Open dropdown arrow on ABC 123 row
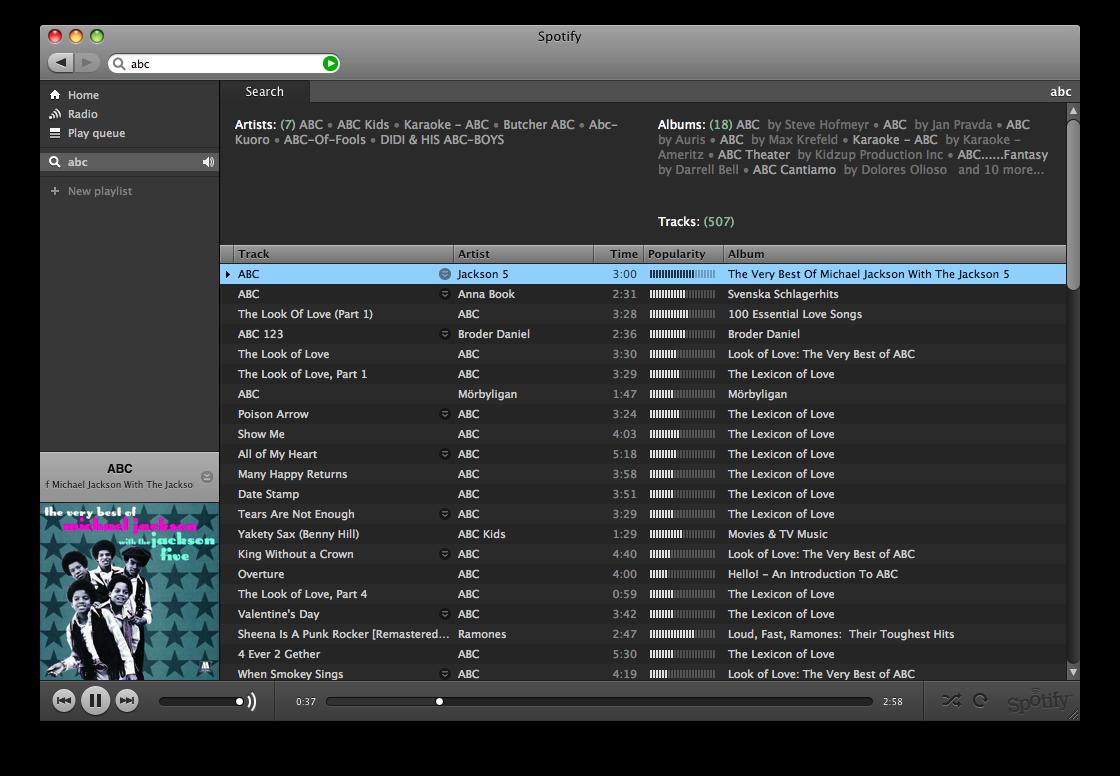This screenshot has height=776, width=1120. click(x=444, y=334)
